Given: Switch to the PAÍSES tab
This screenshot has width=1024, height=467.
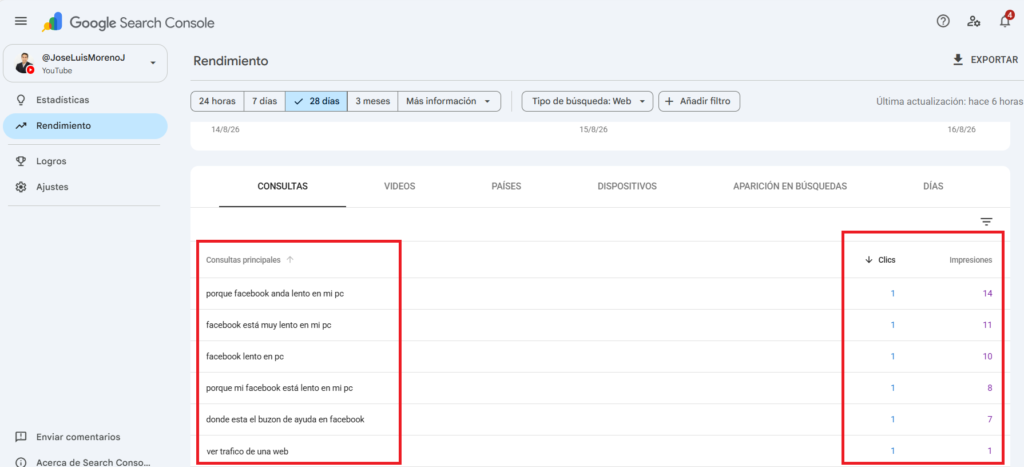Looking at the screenshot, I should 506,186.
